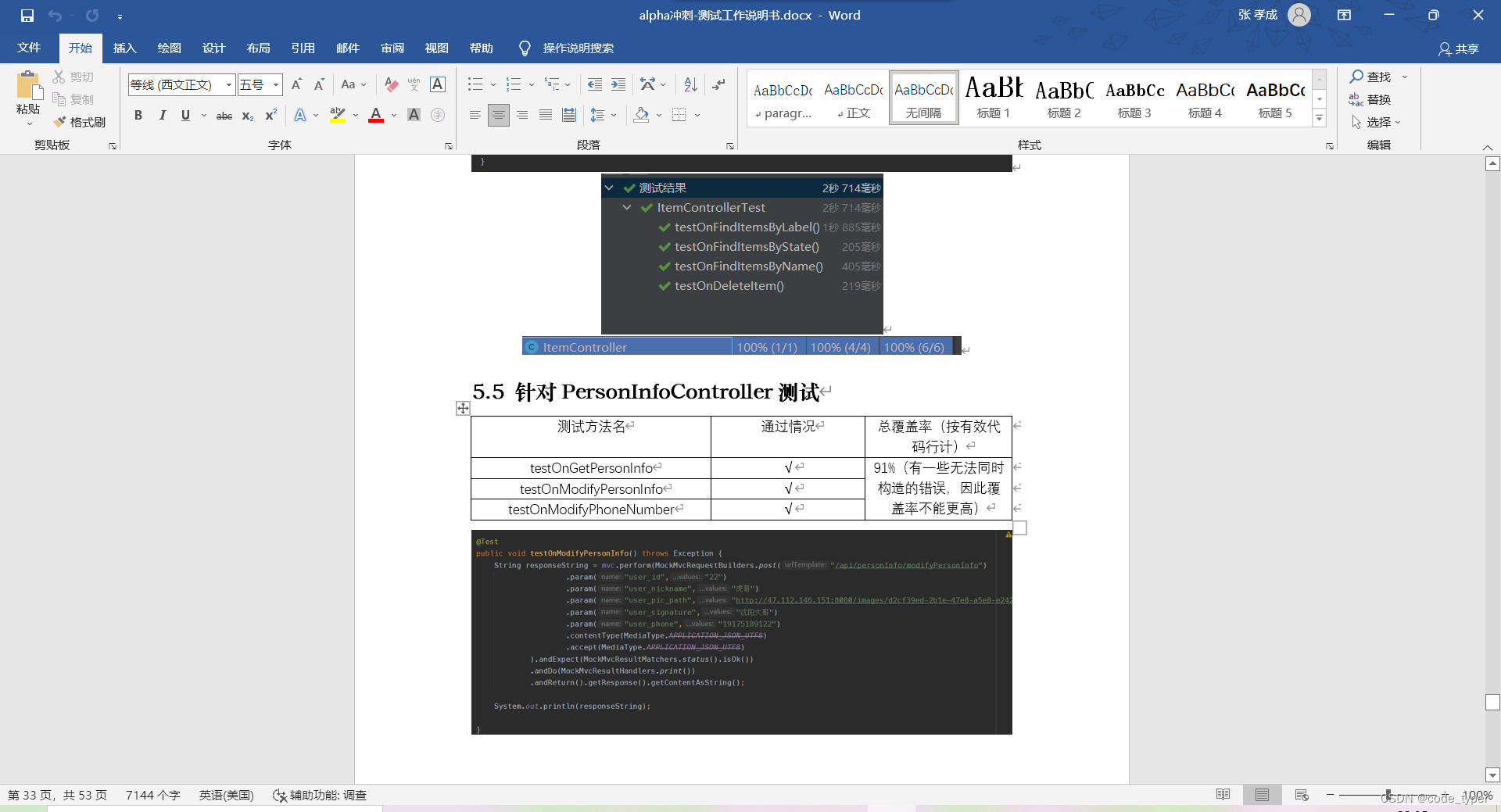Click the Undo arrow icon
Viewport: 1501px width, 812px height.
(x=55, y=16)
